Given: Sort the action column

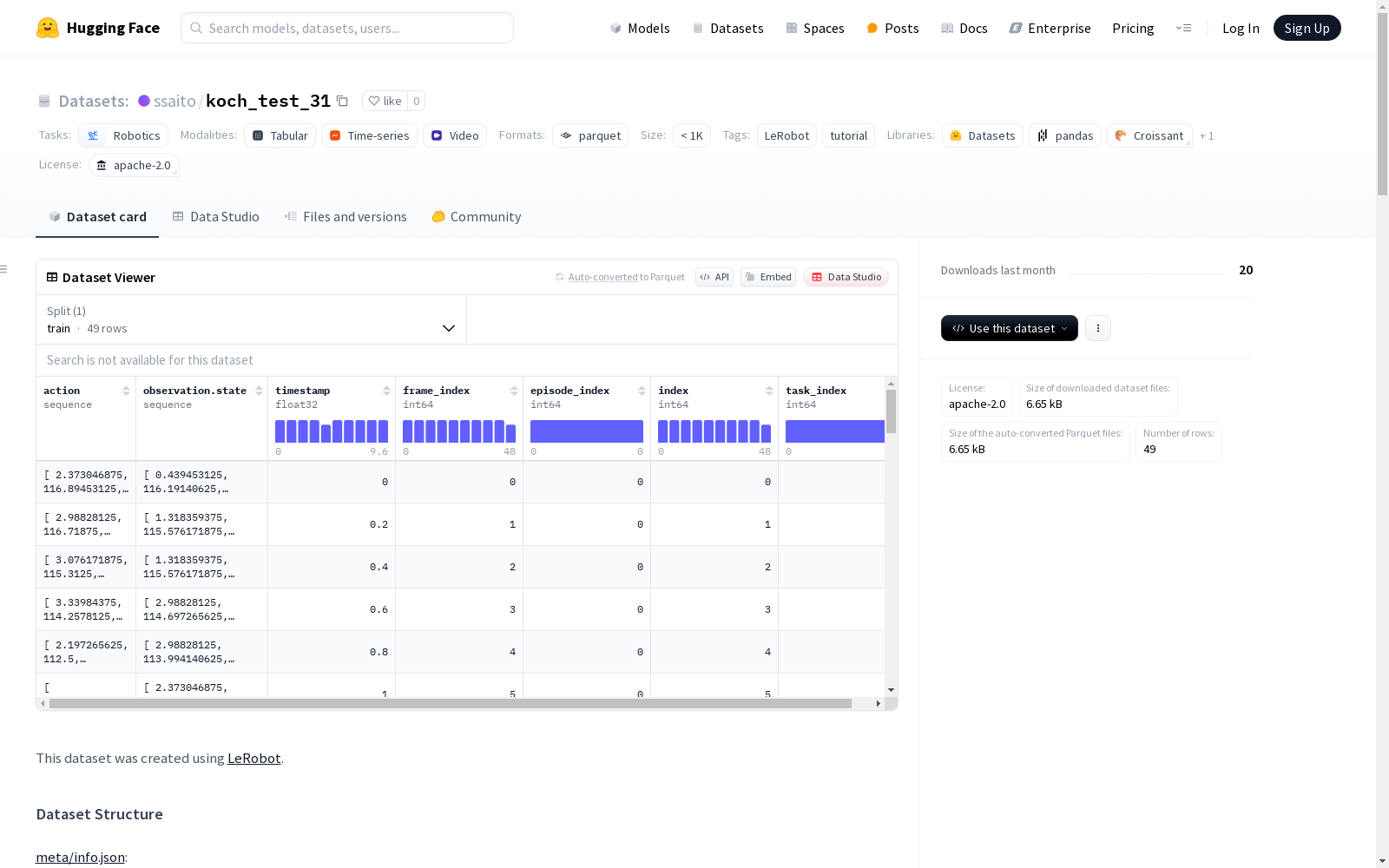Looking at the screenshot, I should click(126, 391).
